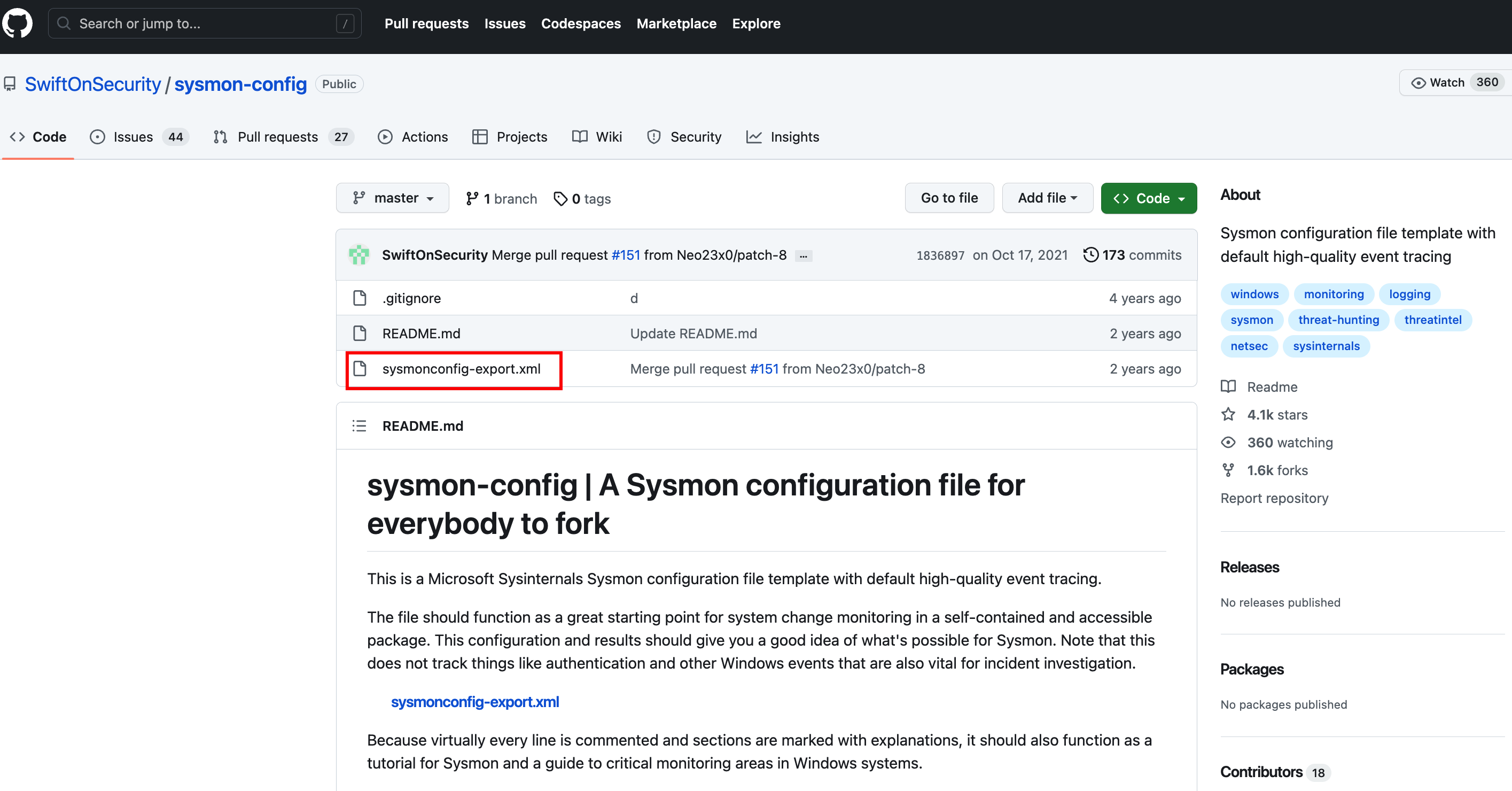Click the tag icon next to 0 tags
This screenshot has height=791, width=1512.
(560, 199)
